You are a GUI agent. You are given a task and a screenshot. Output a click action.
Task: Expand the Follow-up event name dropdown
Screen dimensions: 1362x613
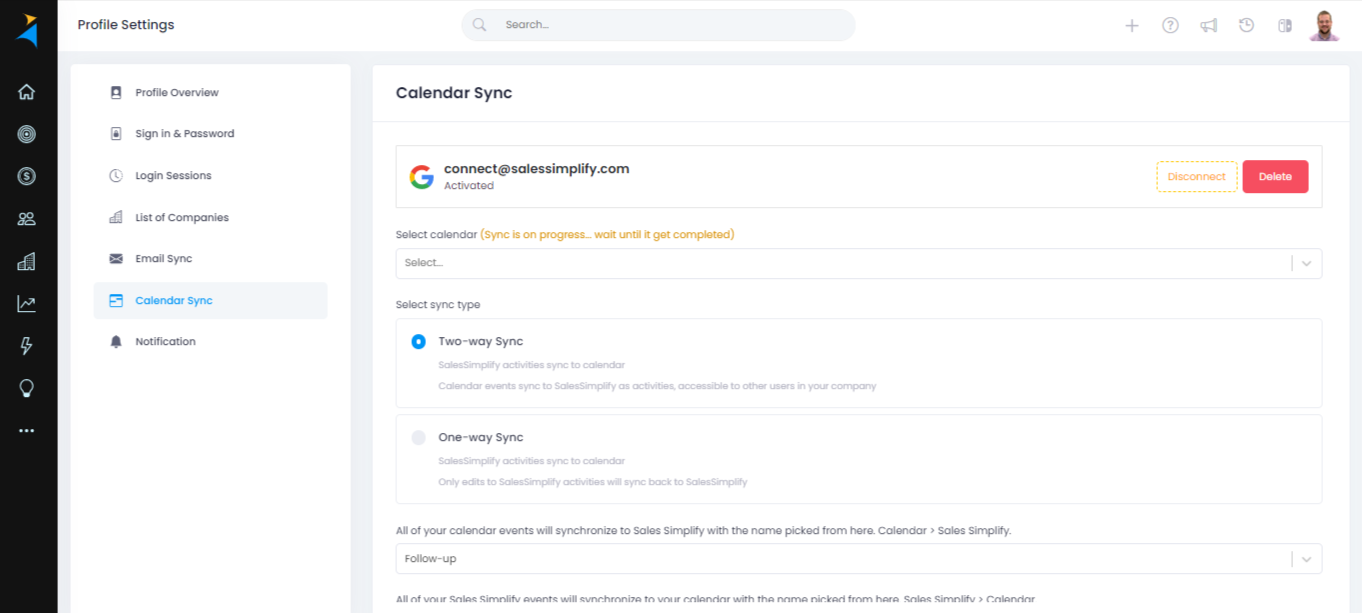[x=860, y=558]
